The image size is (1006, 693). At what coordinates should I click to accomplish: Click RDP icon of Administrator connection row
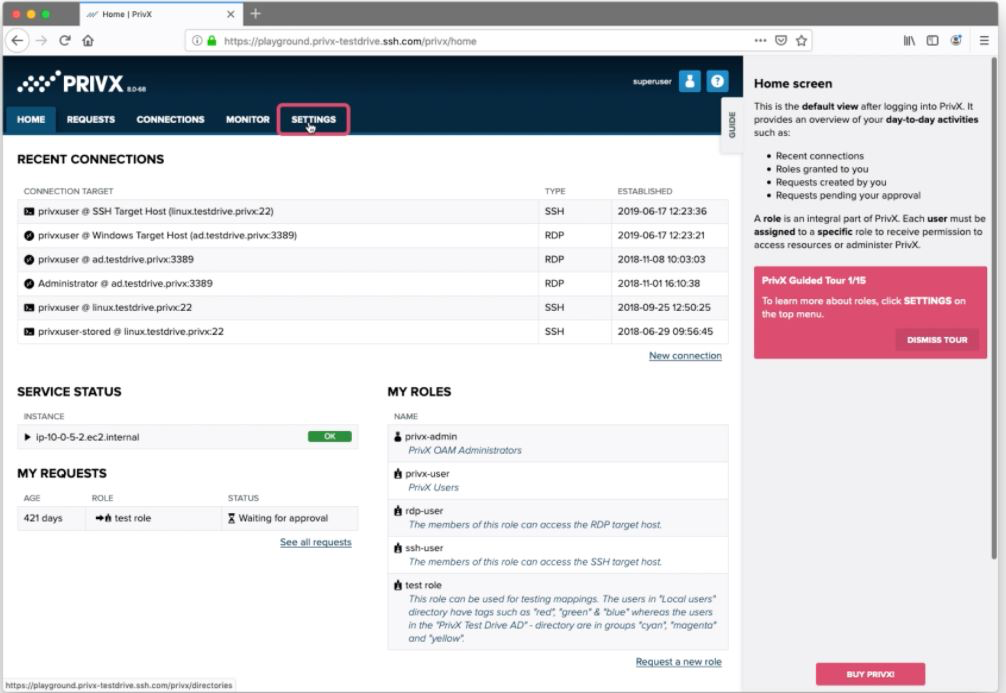point(29,284)
